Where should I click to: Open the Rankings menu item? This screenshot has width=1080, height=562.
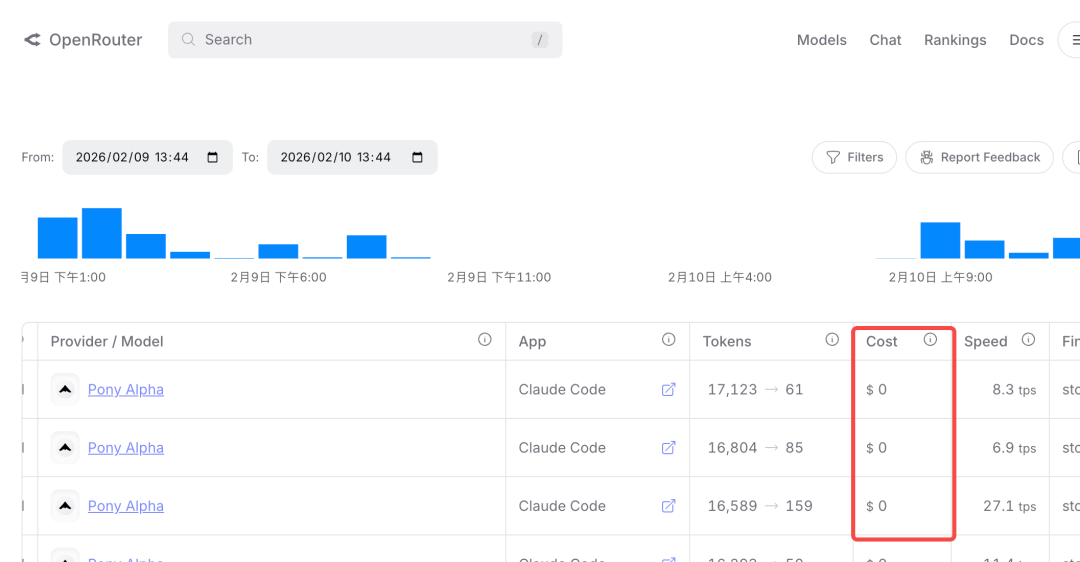click(955, 40)
